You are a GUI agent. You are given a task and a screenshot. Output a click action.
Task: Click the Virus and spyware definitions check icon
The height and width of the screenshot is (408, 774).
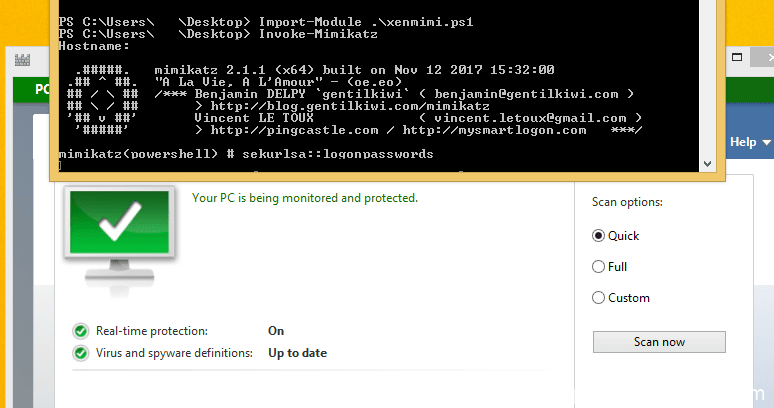pyautogui.click(x=80, y=353)
